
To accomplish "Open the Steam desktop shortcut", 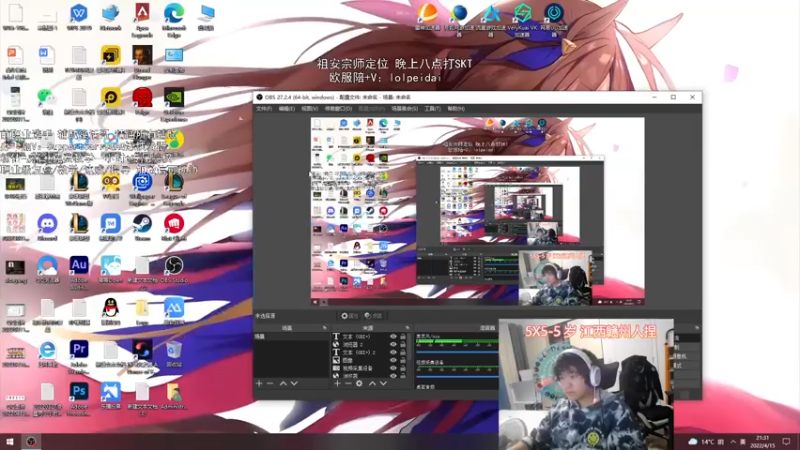I will tap(142, 227).
